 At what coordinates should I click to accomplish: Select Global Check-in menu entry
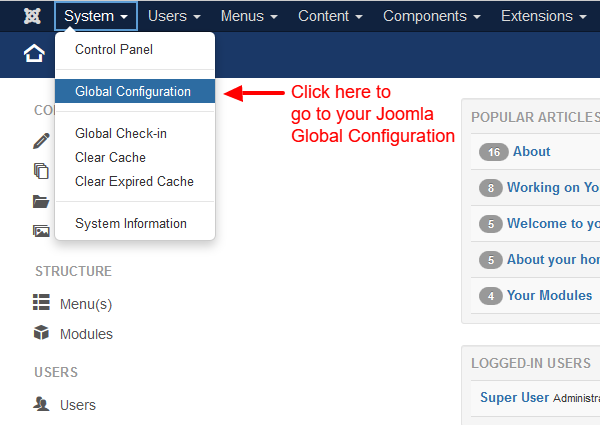[135, 134]
